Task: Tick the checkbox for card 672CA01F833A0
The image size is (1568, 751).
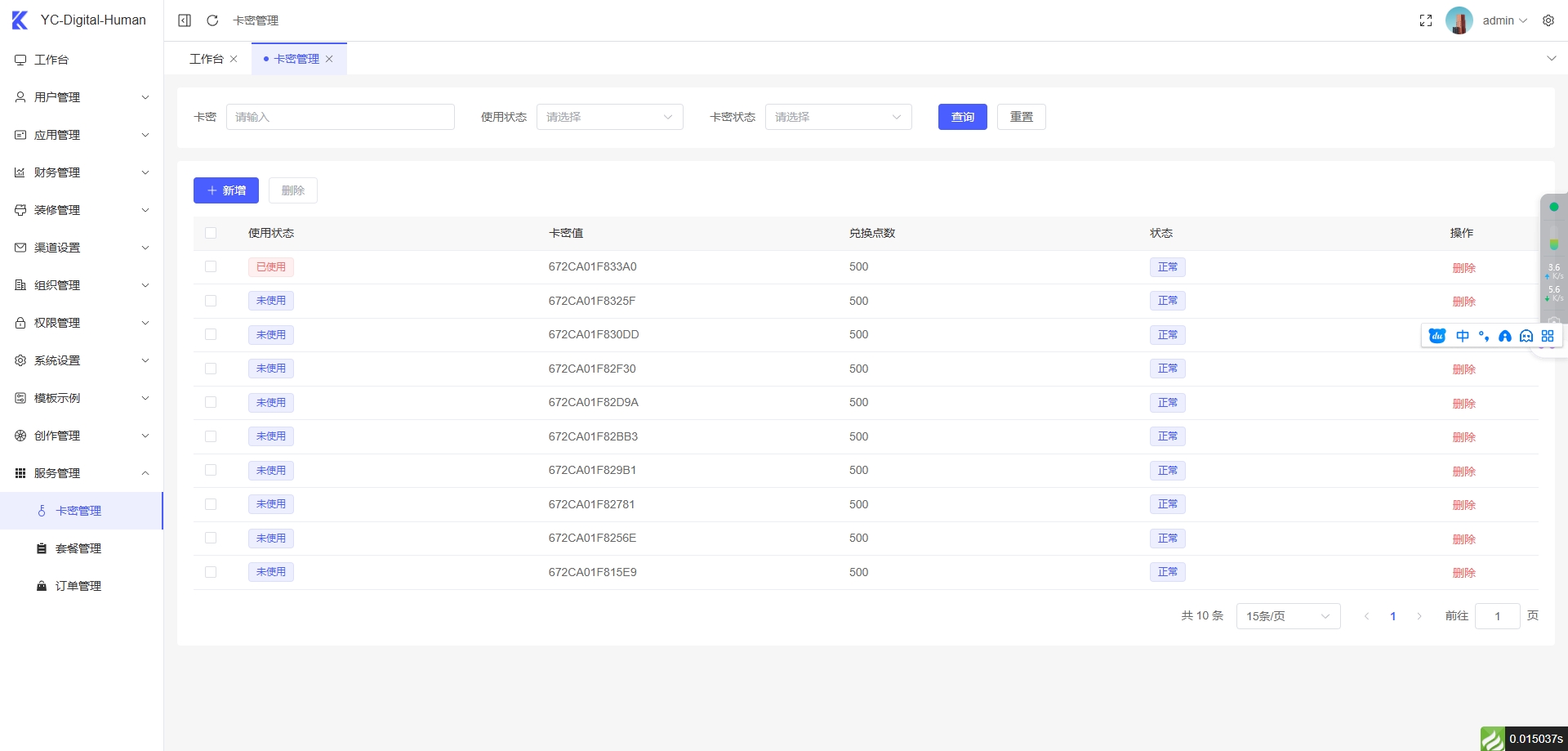Action: pyautogui.click(x=212, y=266)
